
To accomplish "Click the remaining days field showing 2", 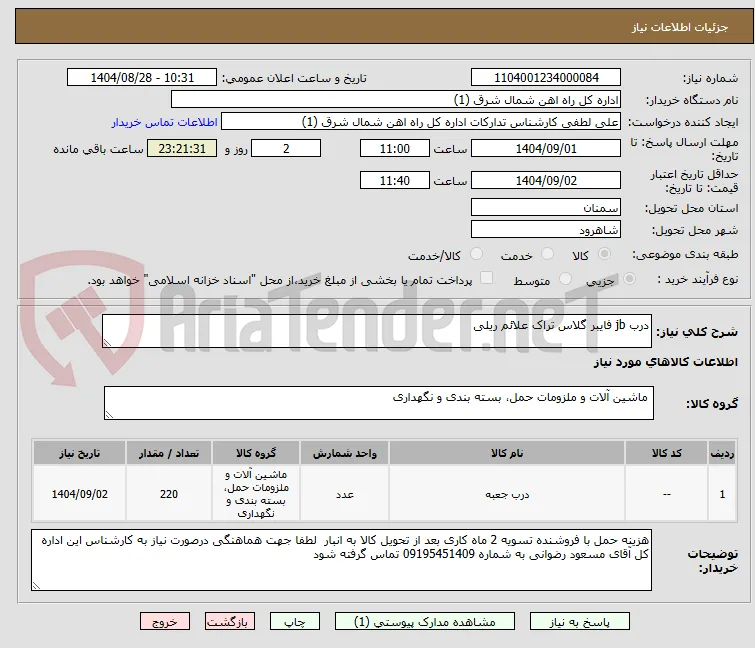I will point(286,148).
